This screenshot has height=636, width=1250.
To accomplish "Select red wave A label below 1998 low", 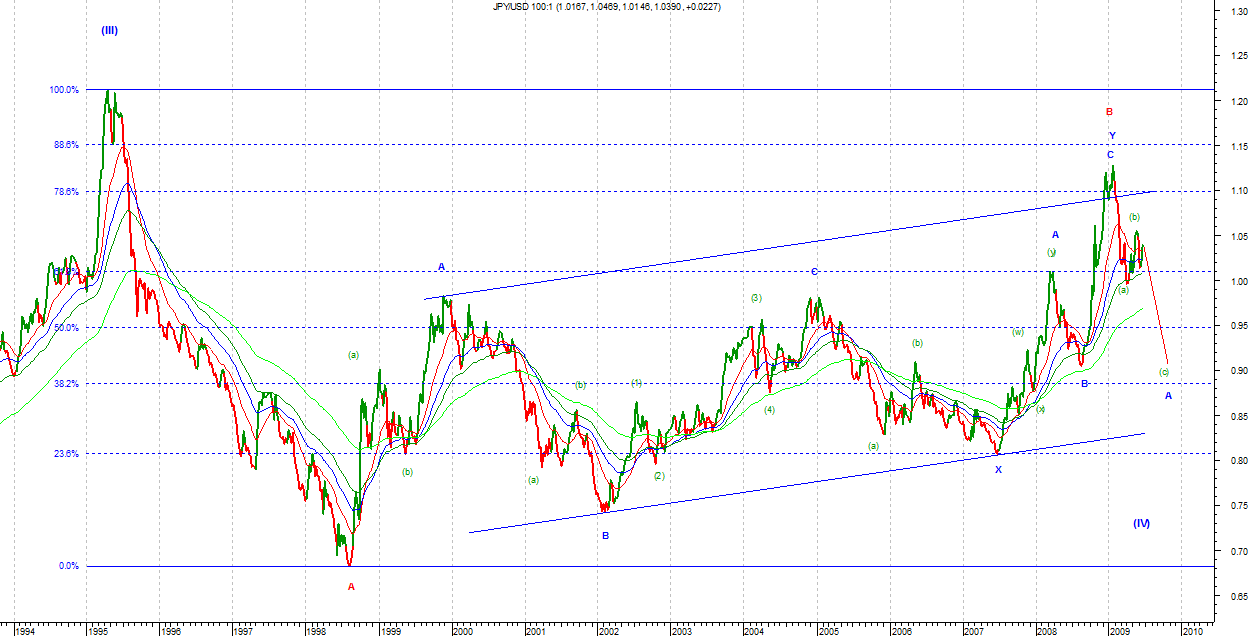I will point(351,587).
